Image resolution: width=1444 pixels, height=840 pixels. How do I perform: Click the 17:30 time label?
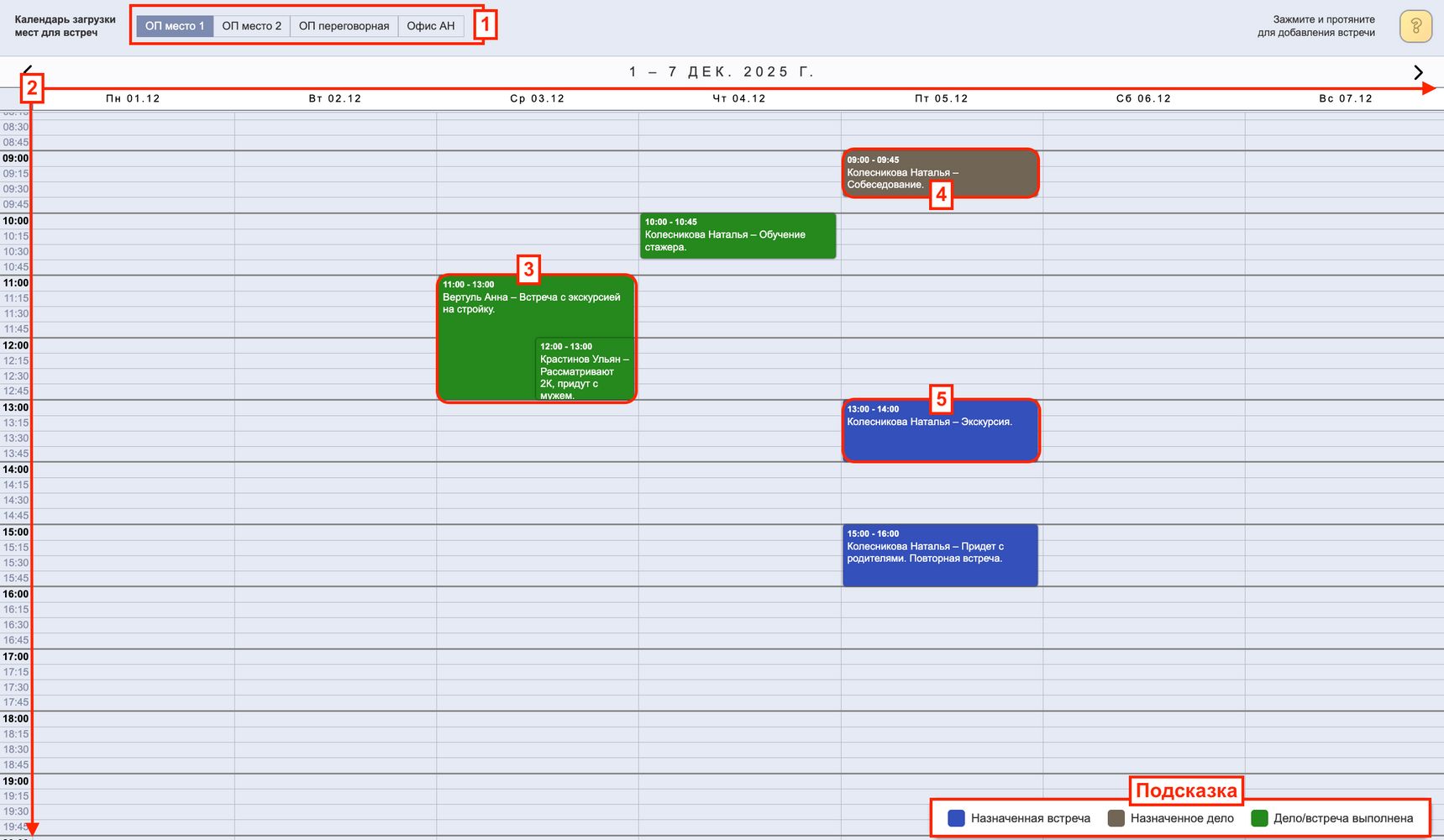point(16,687)
